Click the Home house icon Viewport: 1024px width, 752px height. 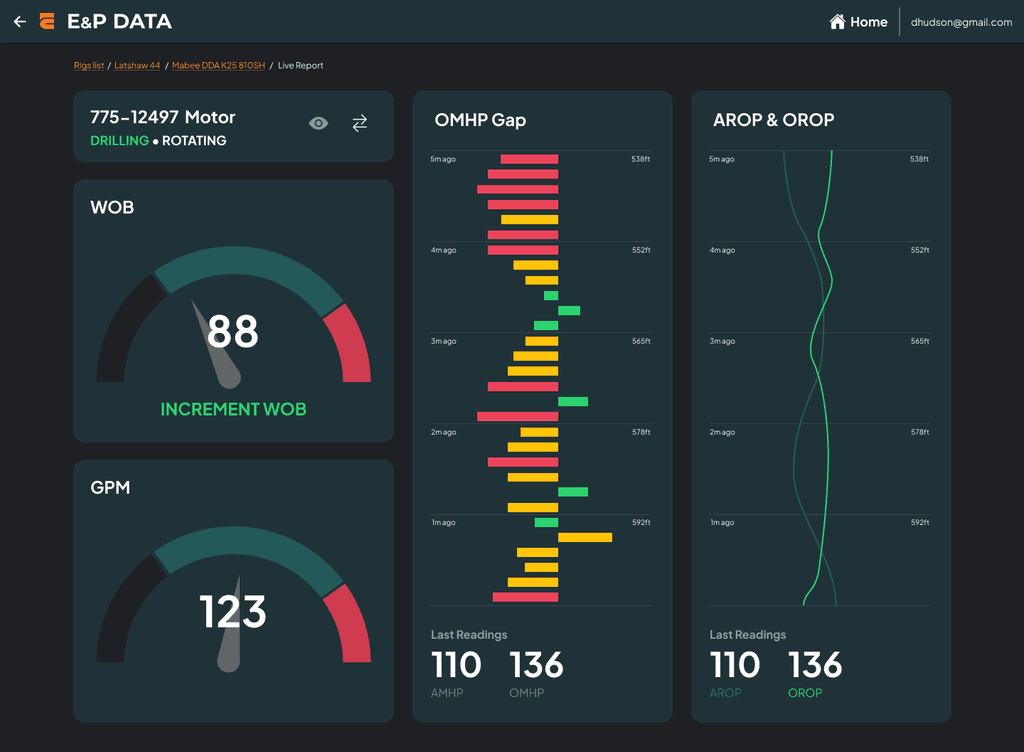tap(837, 22)
